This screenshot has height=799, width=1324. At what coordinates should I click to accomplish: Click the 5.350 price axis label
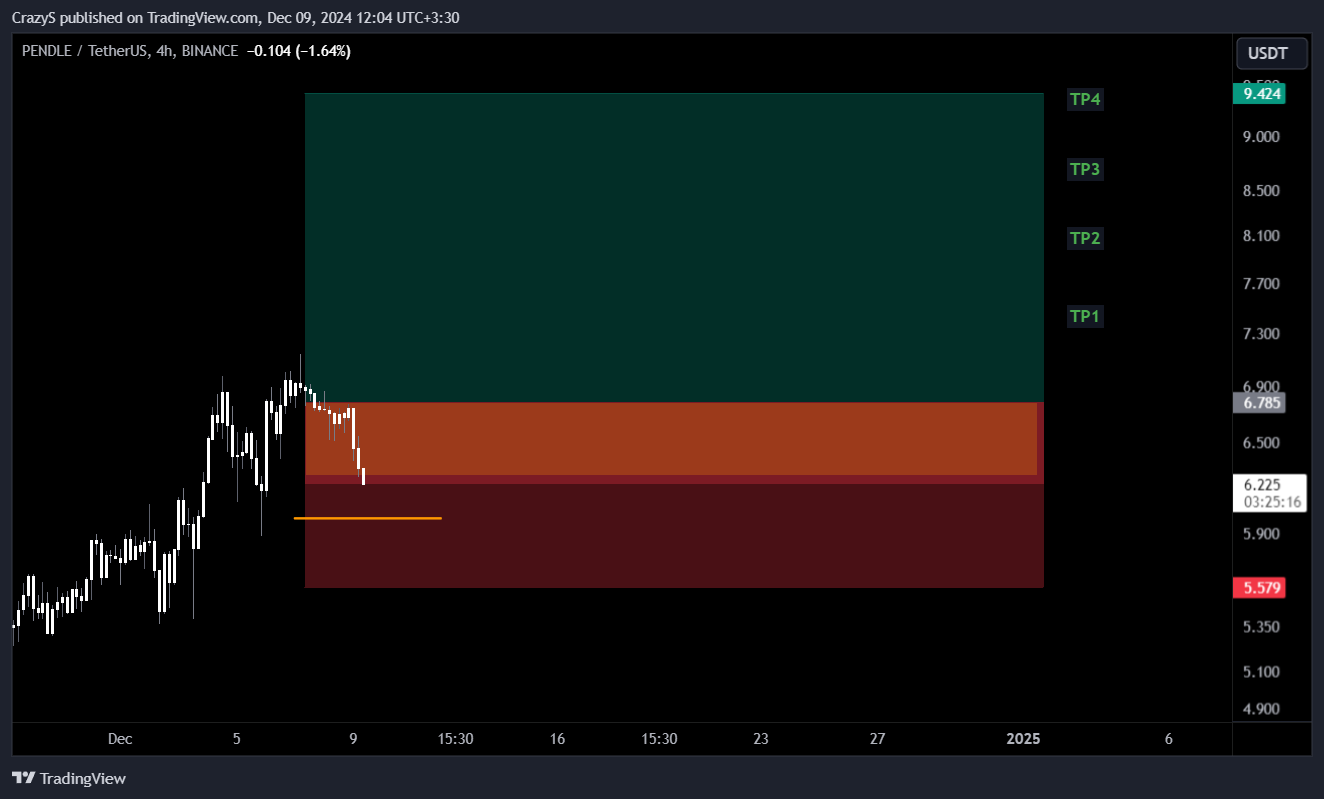point(1262,627)
